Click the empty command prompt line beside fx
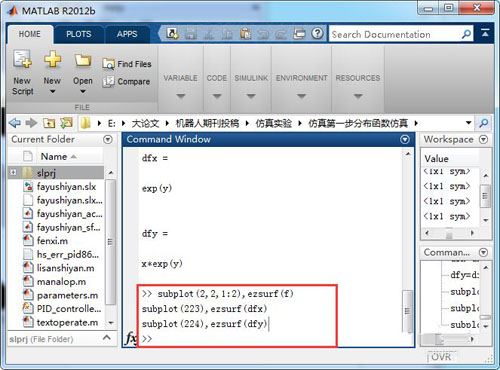The width and height of the screenshot is (500, 370). [x=237, y=339]
